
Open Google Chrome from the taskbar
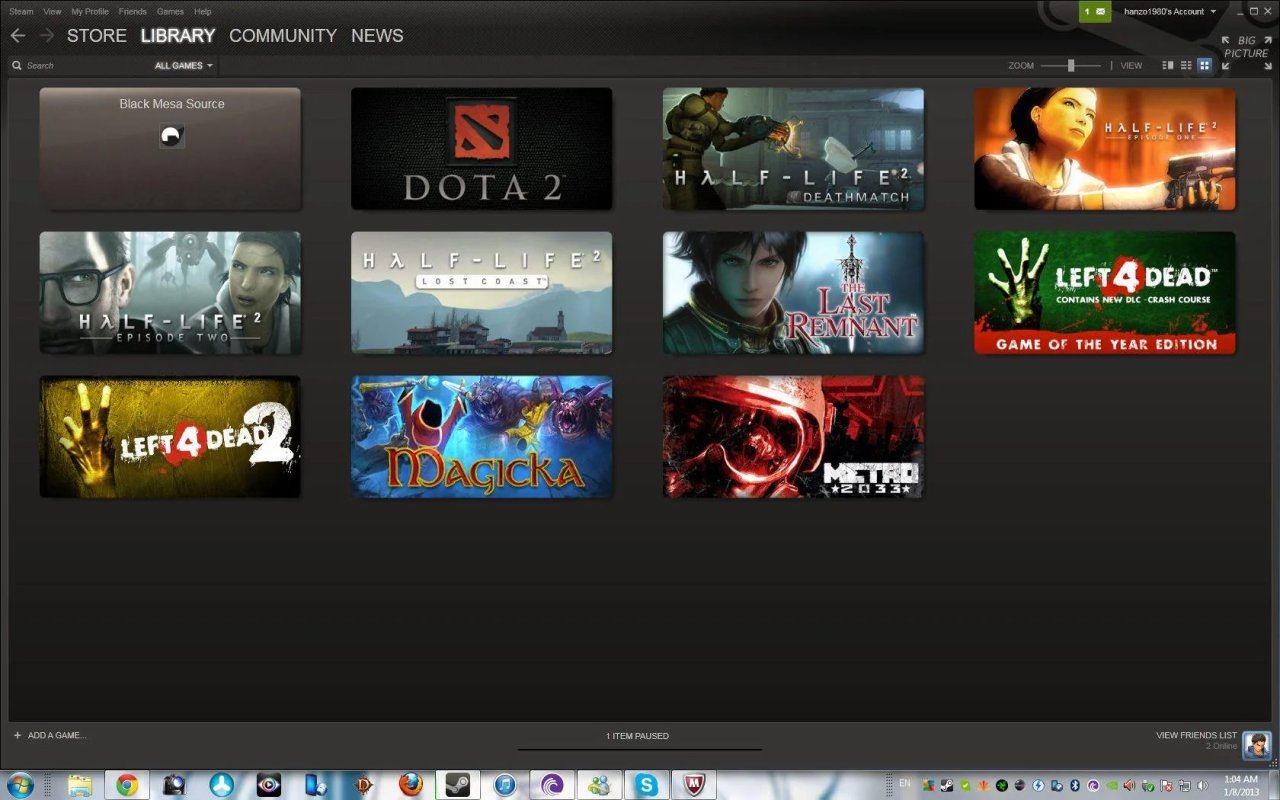click(127, 785)
